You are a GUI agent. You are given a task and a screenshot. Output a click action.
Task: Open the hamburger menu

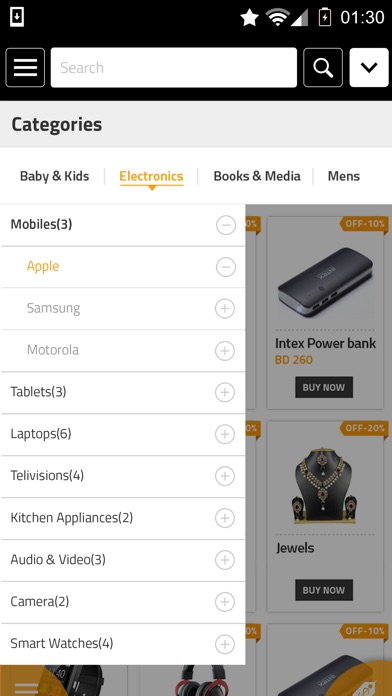25,67
